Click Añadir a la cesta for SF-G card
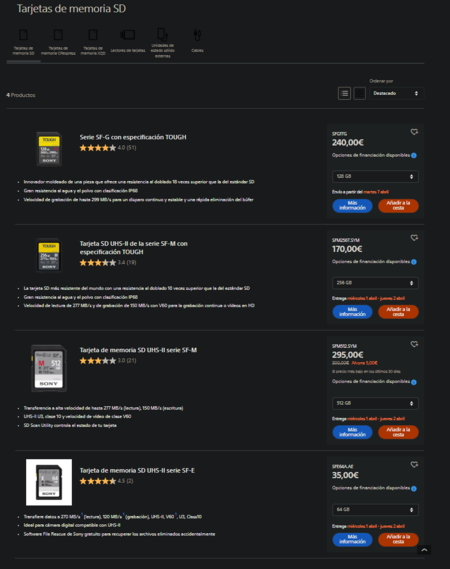The width and height of the screenshot is (450, 569). pyautogui.click(x=398, y=206)
